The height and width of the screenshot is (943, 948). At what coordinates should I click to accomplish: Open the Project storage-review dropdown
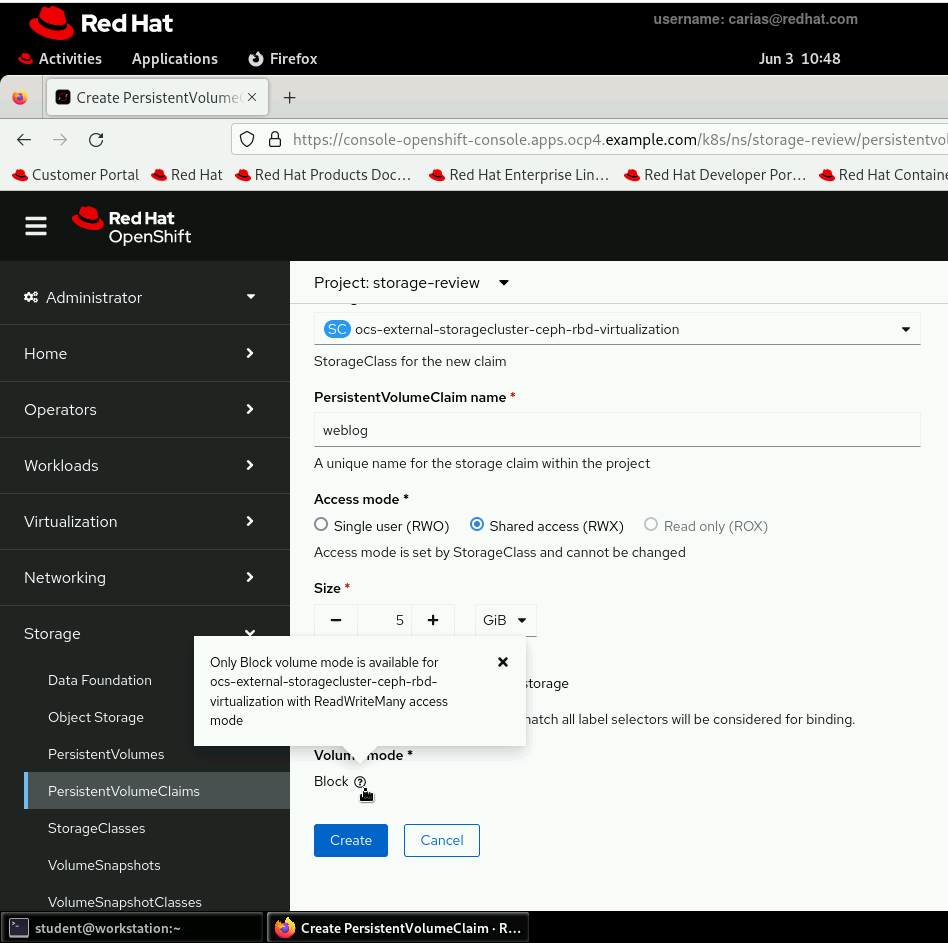click(x=412, y=283)
